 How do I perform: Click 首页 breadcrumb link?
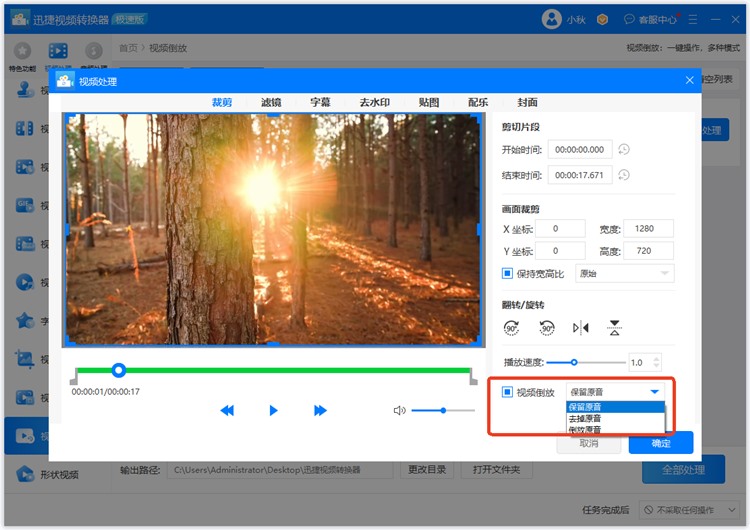[128, 48]
